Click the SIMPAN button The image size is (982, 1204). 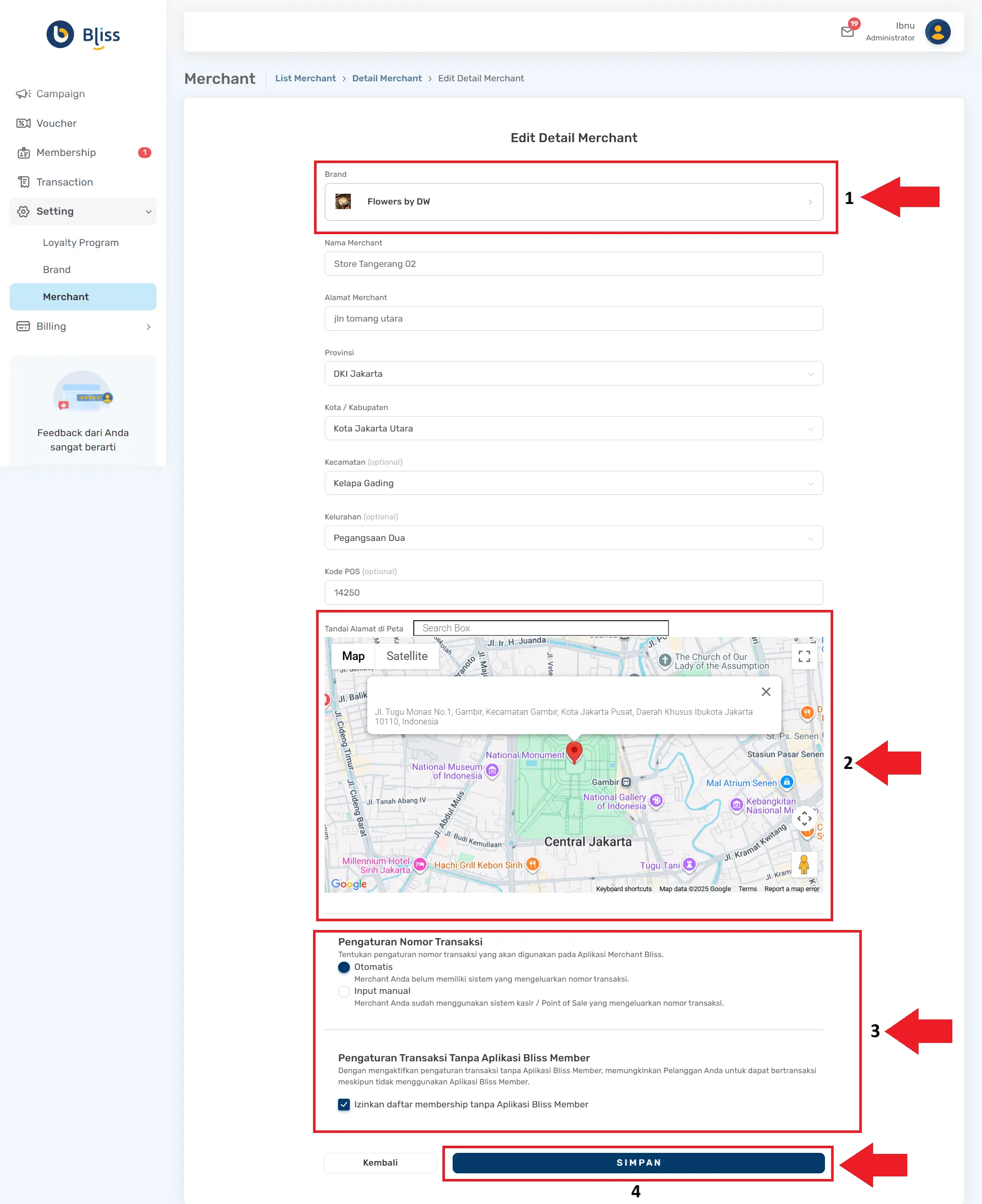[x=638, y=1163]
